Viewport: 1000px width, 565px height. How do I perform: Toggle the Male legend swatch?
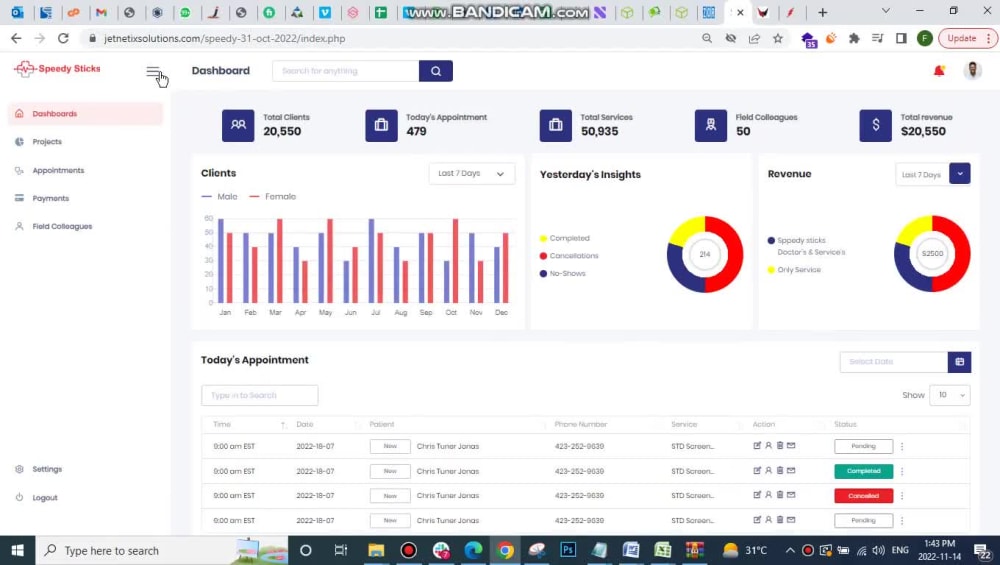(207, 196)
